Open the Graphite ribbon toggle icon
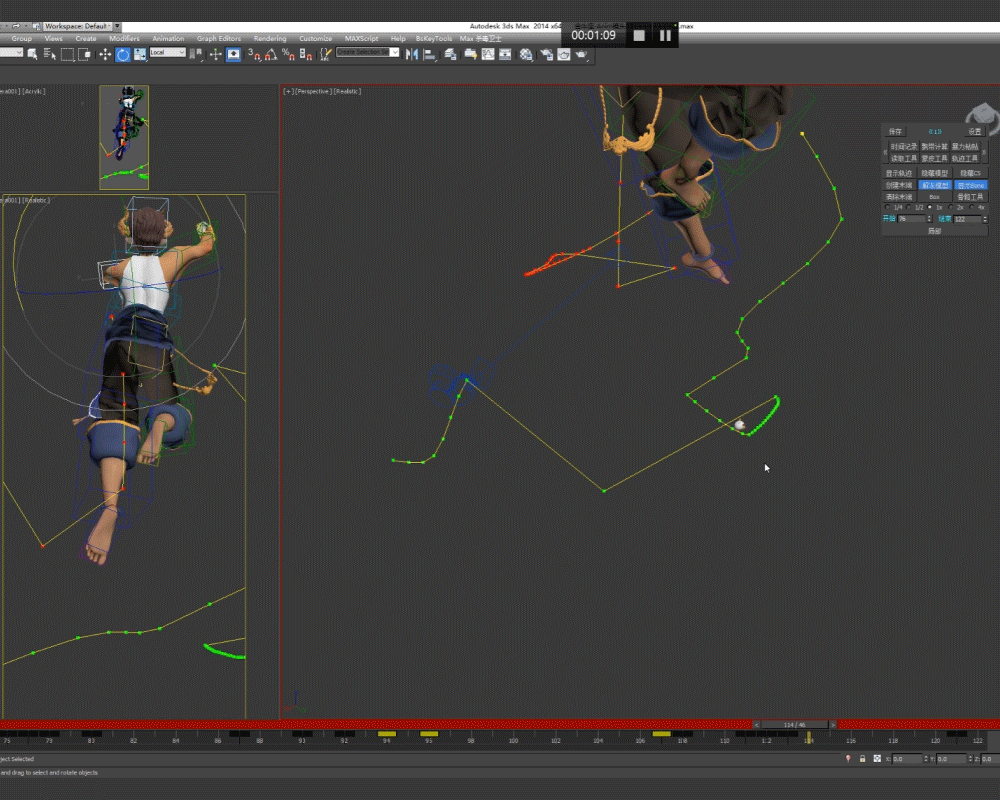 (471, 55)
